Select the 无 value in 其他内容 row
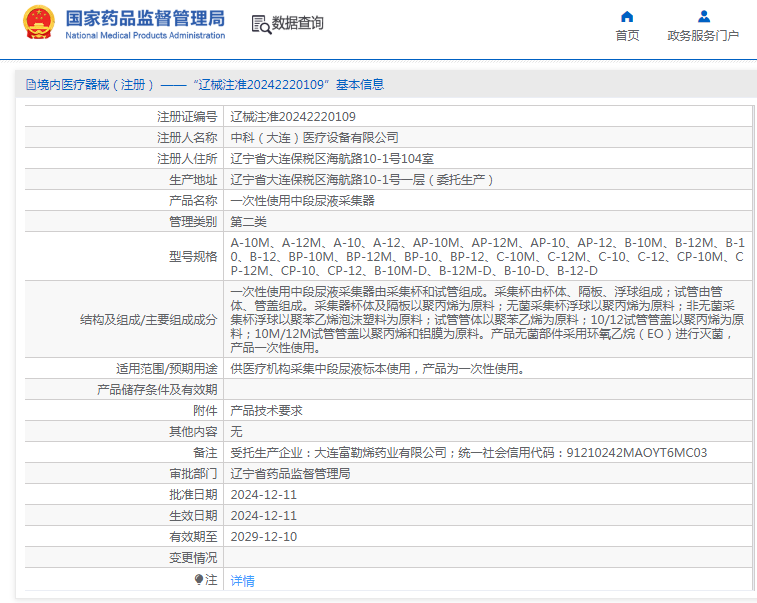 (x=236, y=432)
